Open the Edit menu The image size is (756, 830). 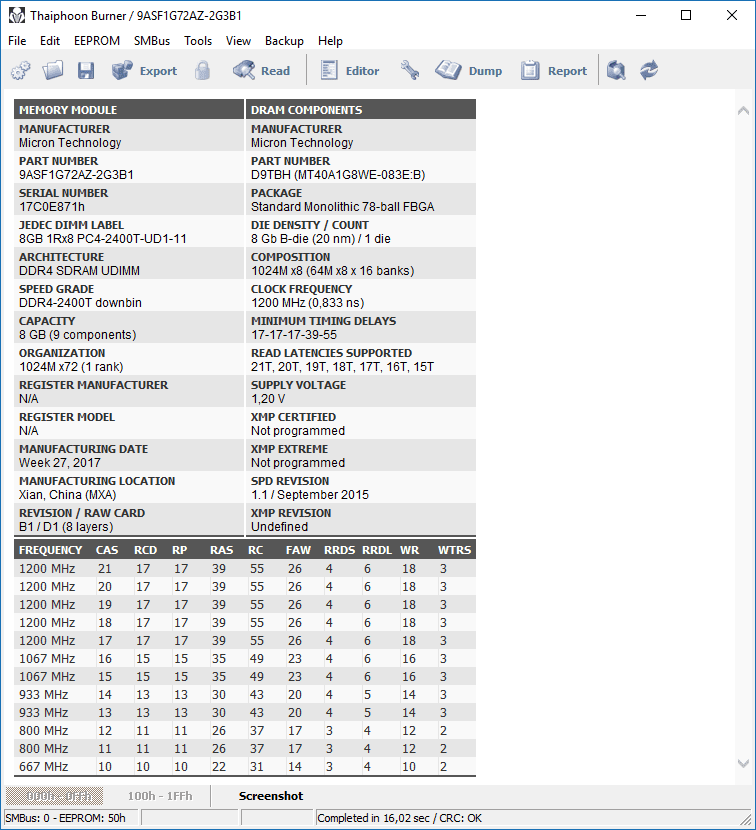coord(50,41)
